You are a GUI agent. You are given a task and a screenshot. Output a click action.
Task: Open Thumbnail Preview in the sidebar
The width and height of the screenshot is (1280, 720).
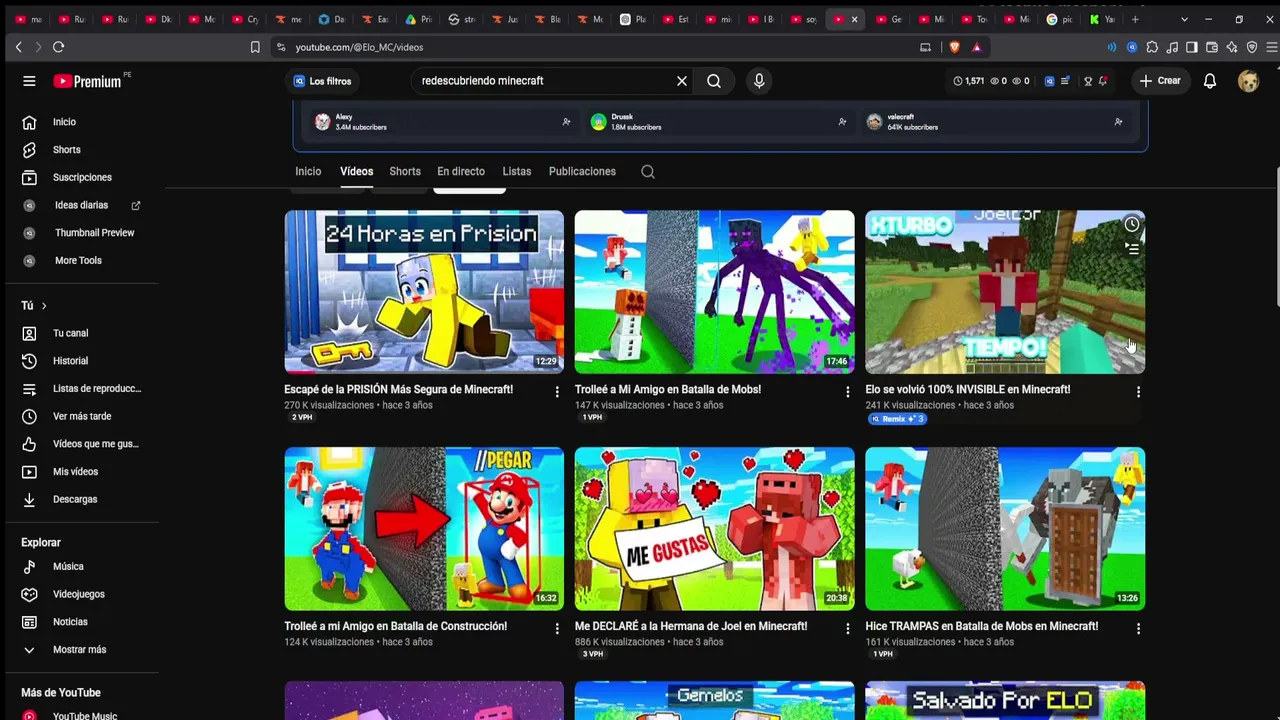[81, 233]
